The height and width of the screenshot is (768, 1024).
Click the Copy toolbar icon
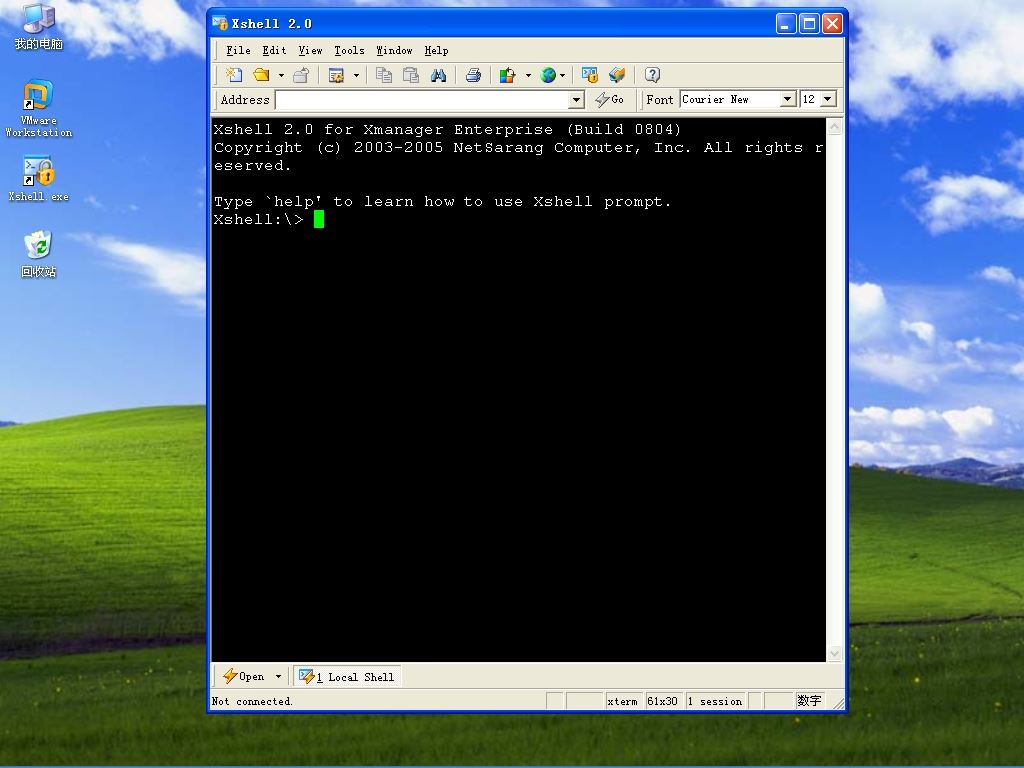384,75
